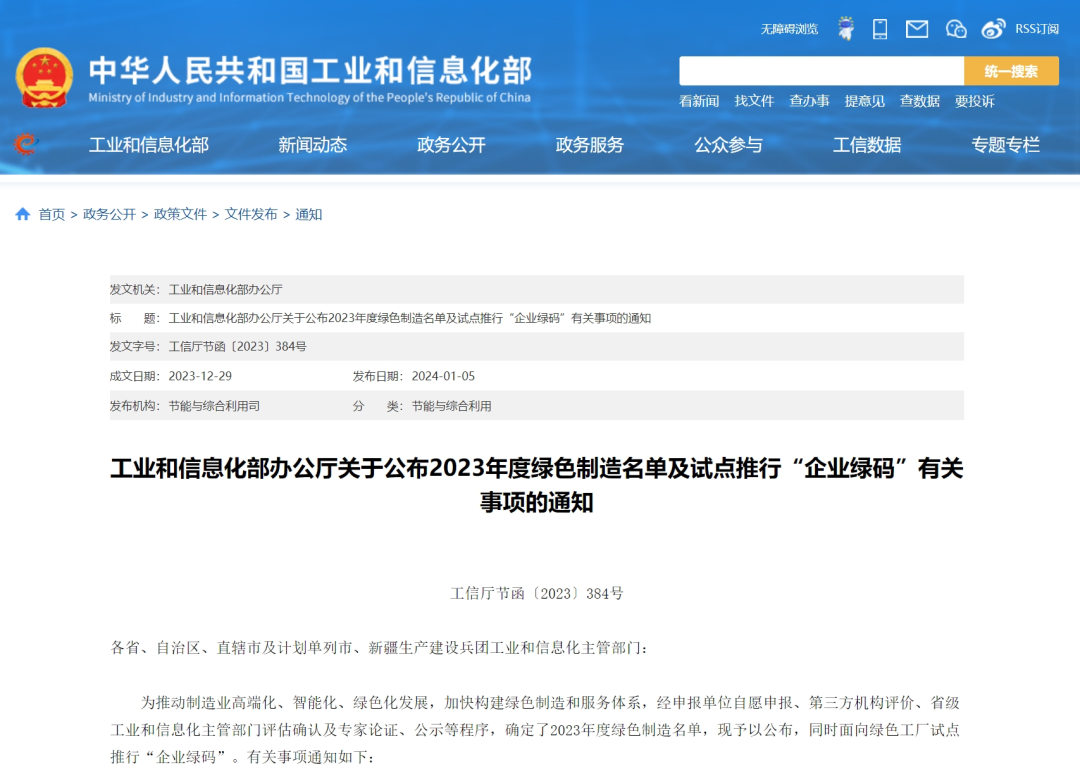
Task: Open 新闻动态 navigation menu
Action: [x=313, y=145]
